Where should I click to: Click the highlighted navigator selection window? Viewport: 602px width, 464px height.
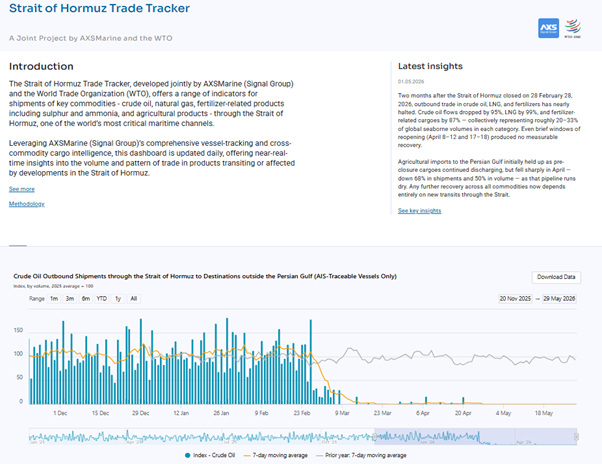[x=475, y=437]
